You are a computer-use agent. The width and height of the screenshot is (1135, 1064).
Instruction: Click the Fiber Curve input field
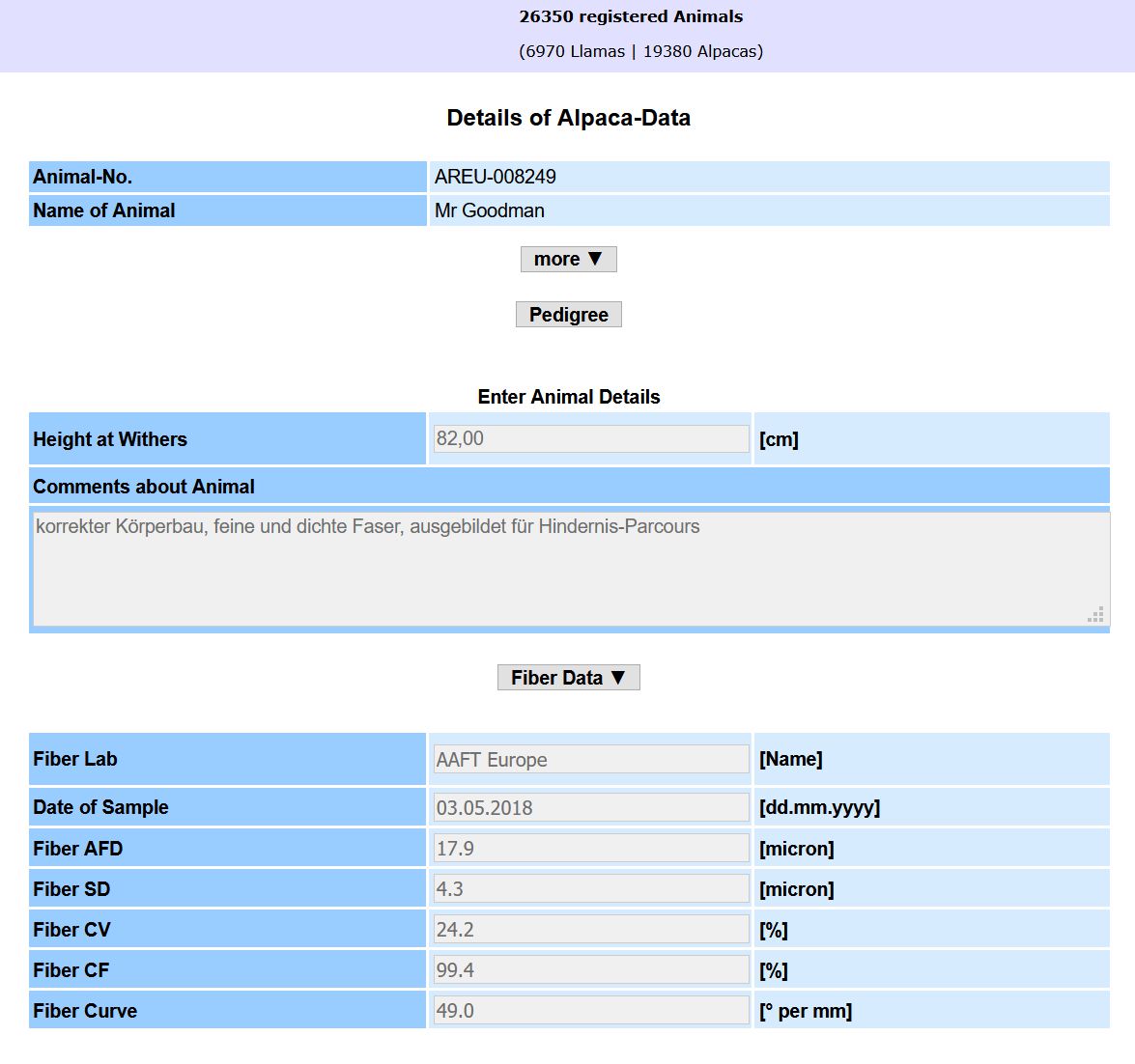(591, 1010)
